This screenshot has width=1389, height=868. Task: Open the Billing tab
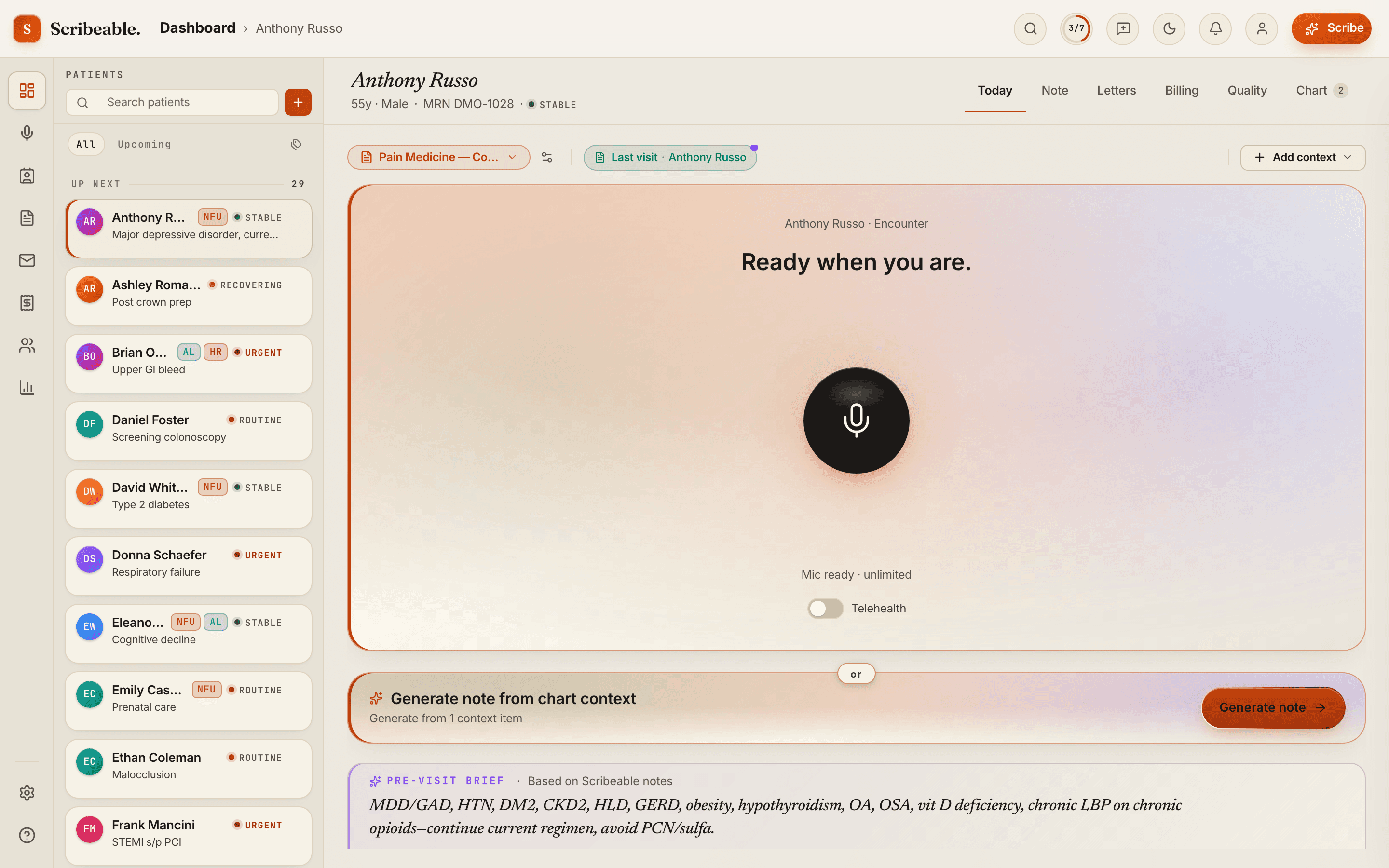click(1181, 90)
